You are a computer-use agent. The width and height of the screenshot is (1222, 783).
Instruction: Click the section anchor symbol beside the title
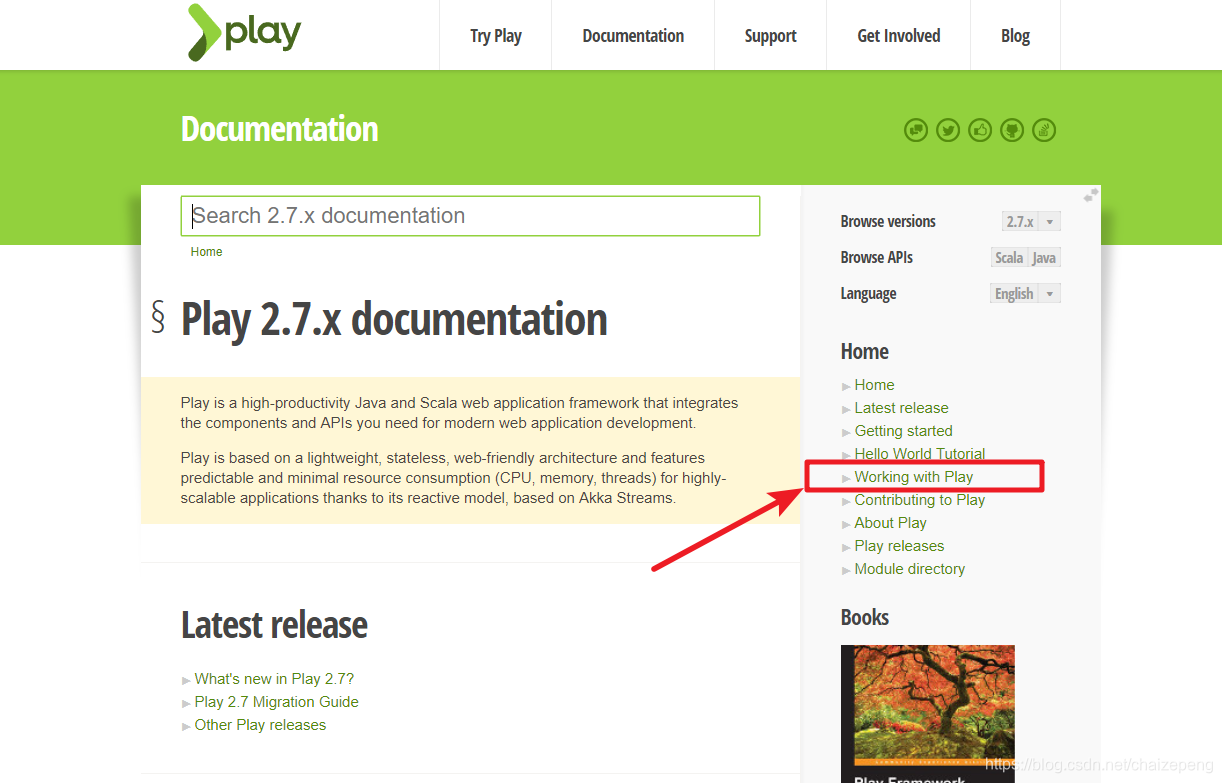pos(158,316)
